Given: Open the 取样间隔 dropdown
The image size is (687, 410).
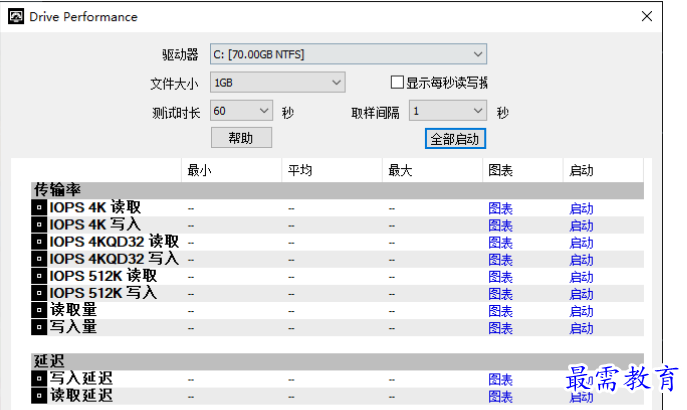Looking at the screenshot, I should coord(448,111).
